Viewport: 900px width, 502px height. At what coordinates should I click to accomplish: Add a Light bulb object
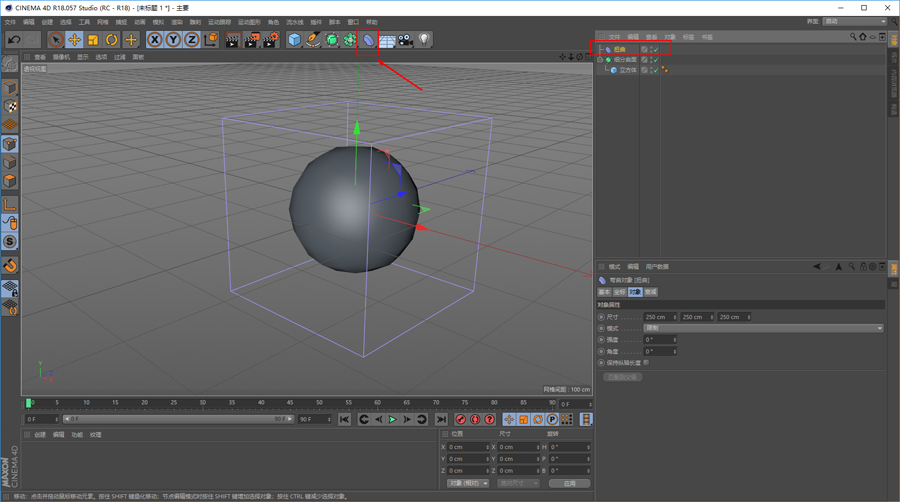[x=424, y=40]
